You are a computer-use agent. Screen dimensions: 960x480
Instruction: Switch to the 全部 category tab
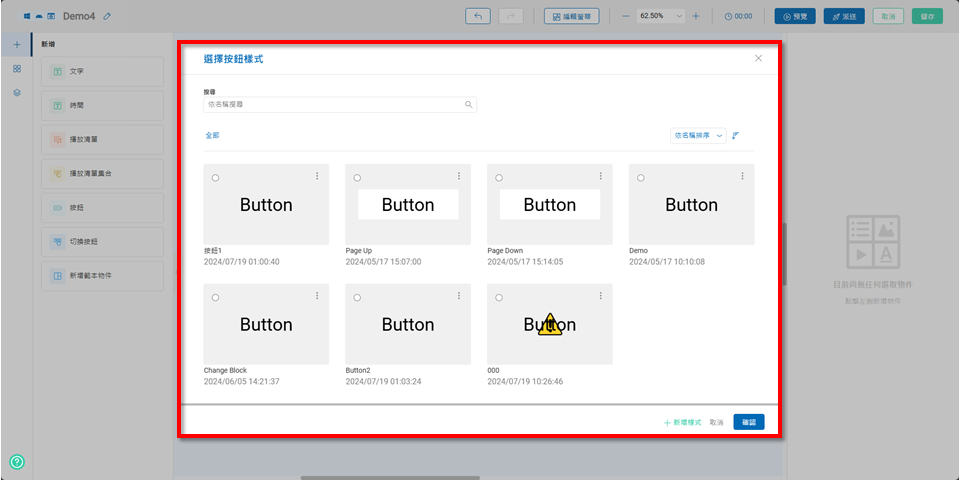coord(212,135)
